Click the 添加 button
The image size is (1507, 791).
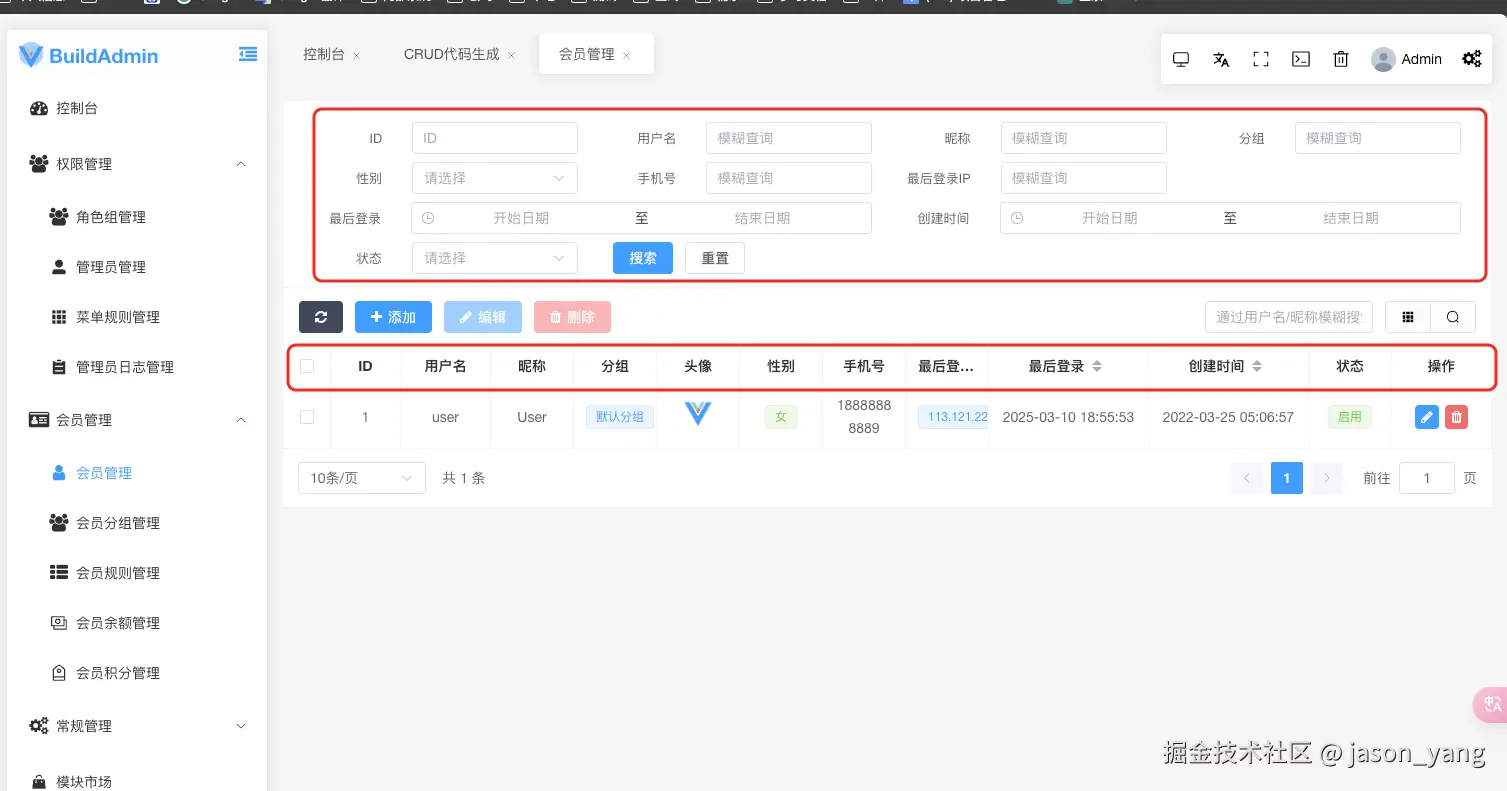click(x=393, y=317)
